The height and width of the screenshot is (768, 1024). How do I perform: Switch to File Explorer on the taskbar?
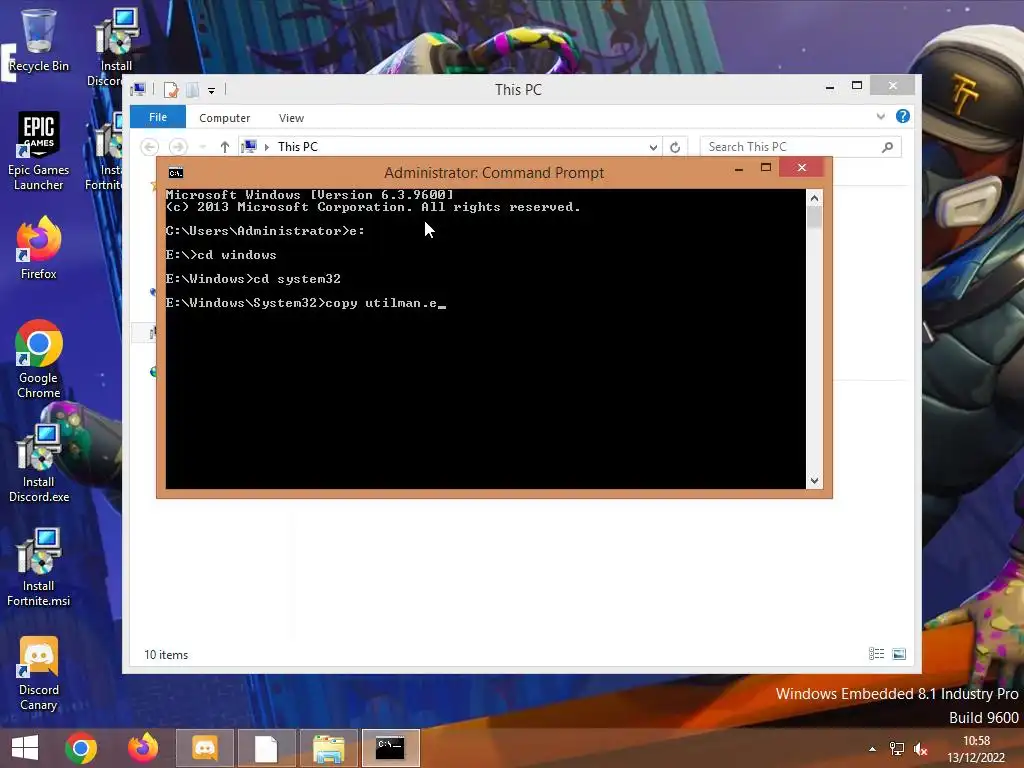[328, 748]
